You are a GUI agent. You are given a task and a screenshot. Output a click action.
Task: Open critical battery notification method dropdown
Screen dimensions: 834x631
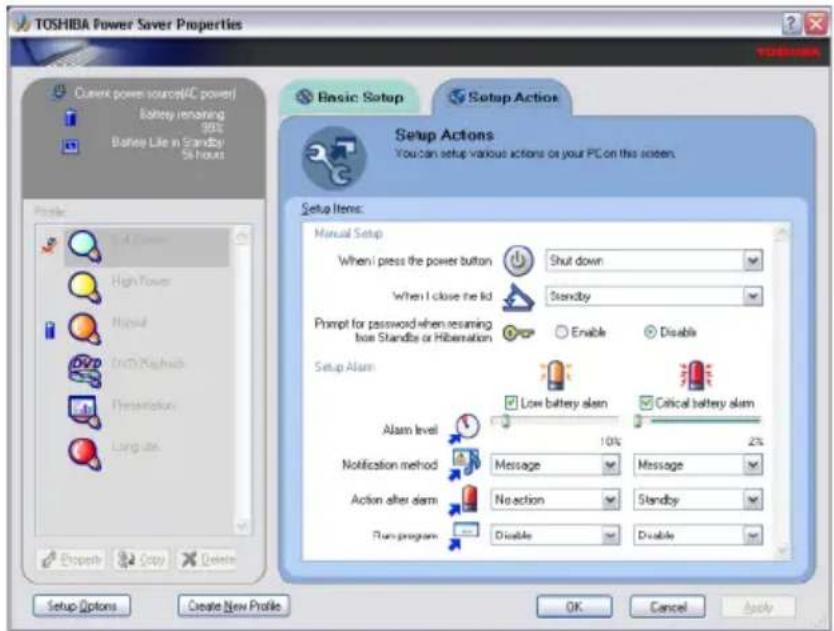(753, 465)
